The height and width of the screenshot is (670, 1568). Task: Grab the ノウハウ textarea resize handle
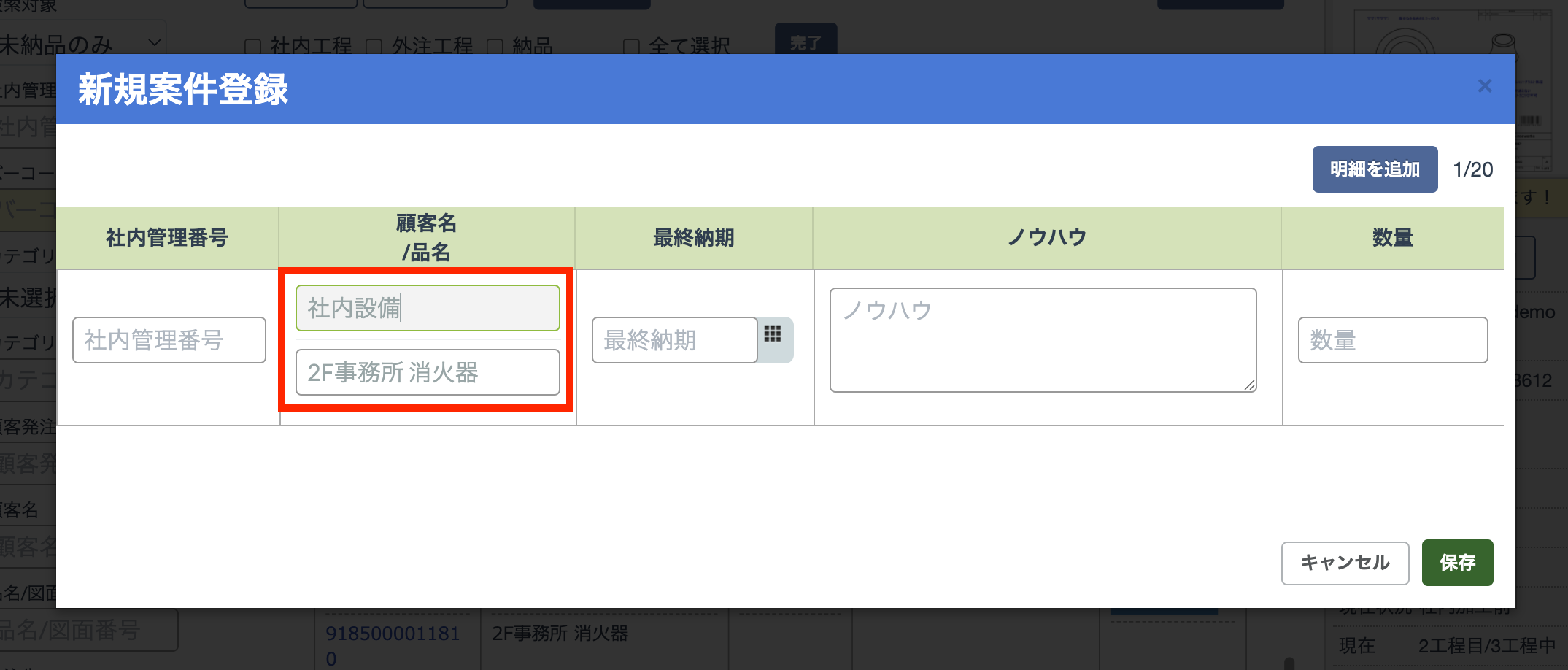[1249, 385]
